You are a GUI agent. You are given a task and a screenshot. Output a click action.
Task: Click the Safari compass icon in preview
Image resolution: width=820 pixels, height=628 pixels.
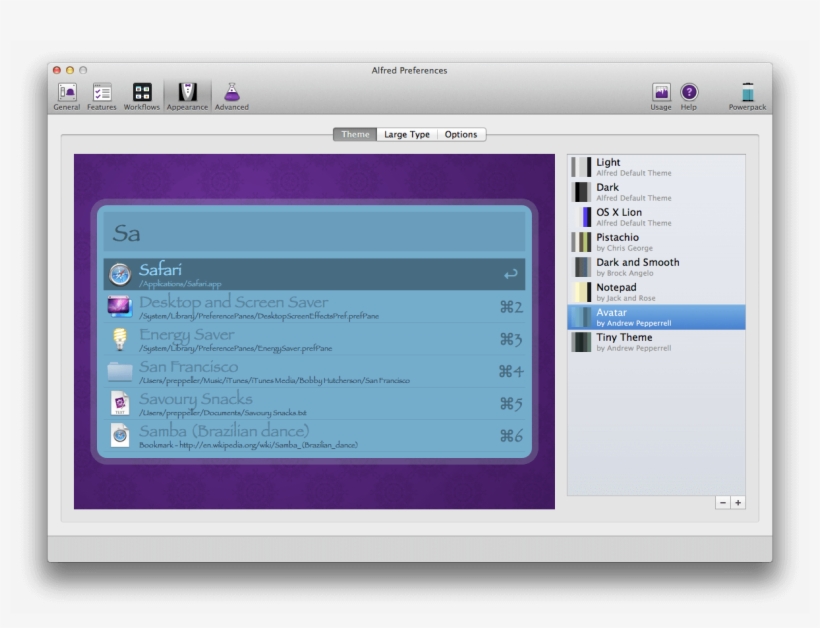(x=120, y=275)
